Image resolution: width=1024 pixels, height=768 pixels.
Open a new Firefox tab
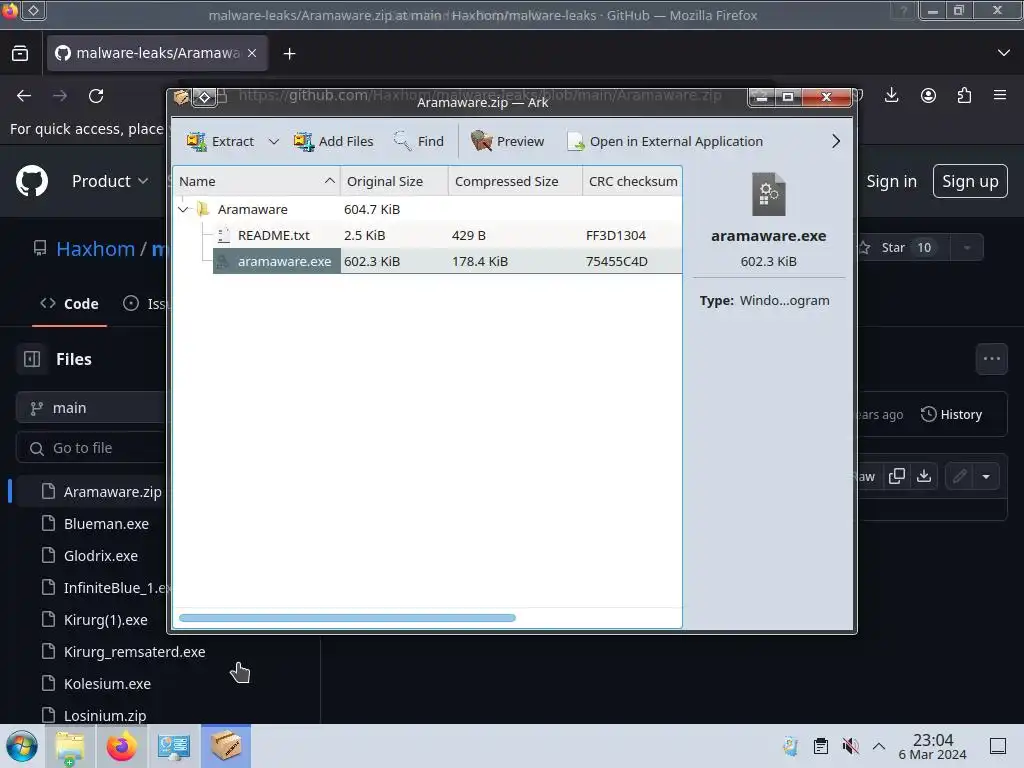[289, 54]
